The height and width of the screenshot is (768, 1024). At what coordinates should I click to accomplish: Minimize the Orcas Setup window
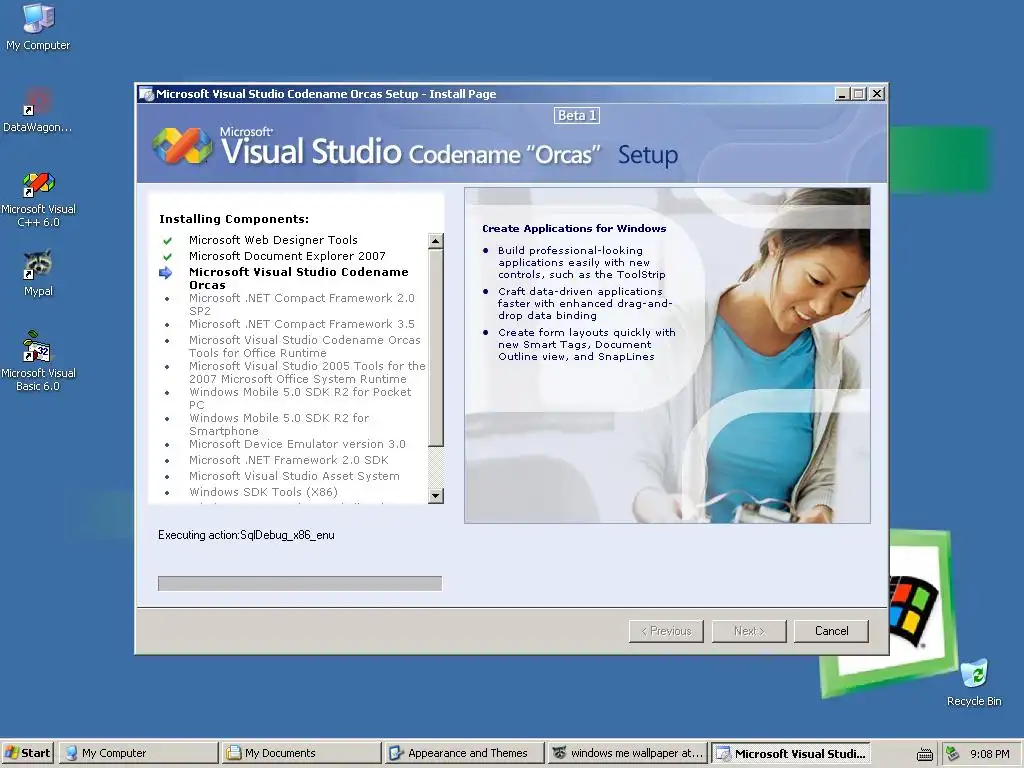tap(842, 94)
